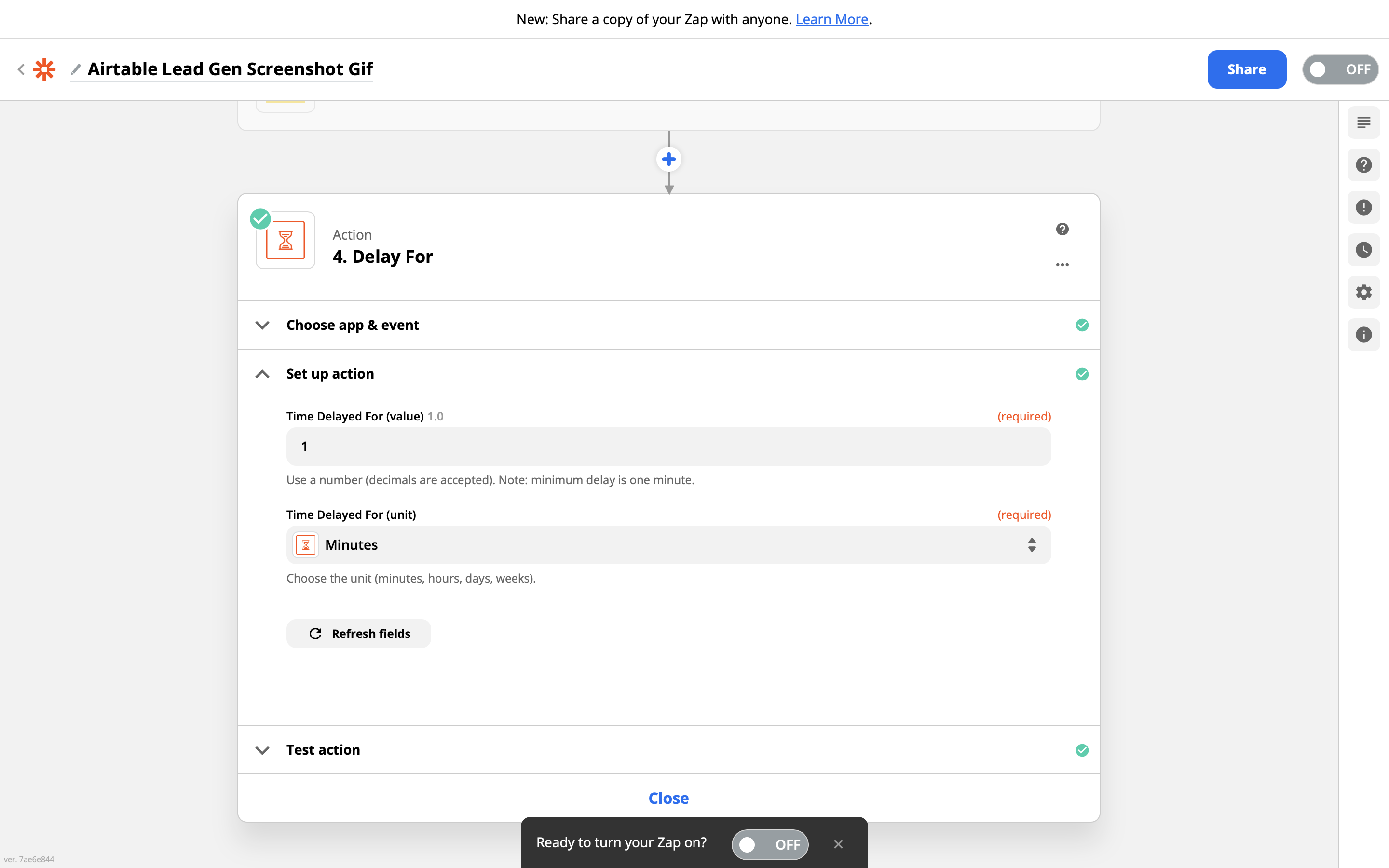
Task: Click the pencil icon to rename Zap
Action: (x=76, y=69)
